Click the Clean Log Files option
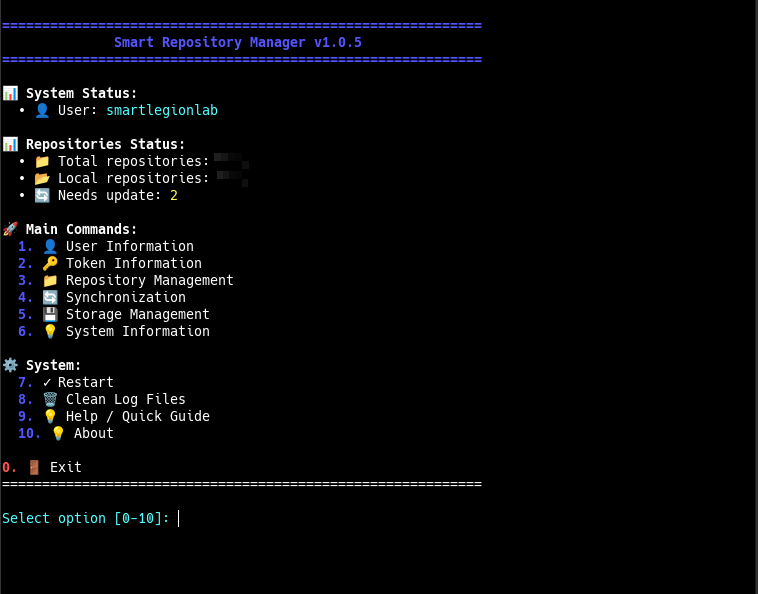The height and width of the screenshot is (594, 758). 126,399
